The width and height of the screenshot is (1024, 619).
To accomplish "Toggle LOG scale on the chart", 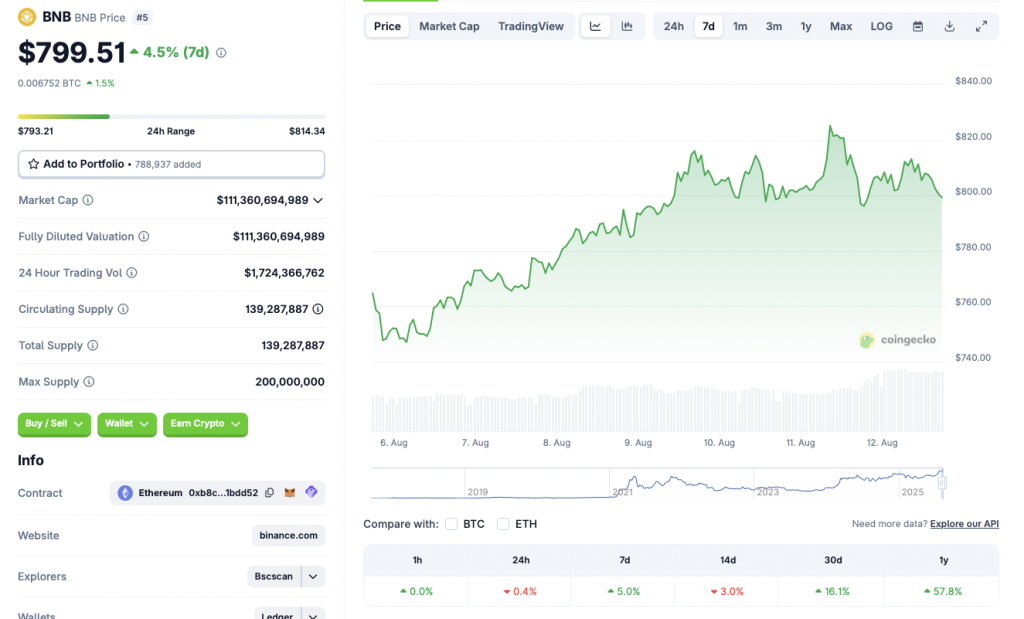I will coord(882,26).
